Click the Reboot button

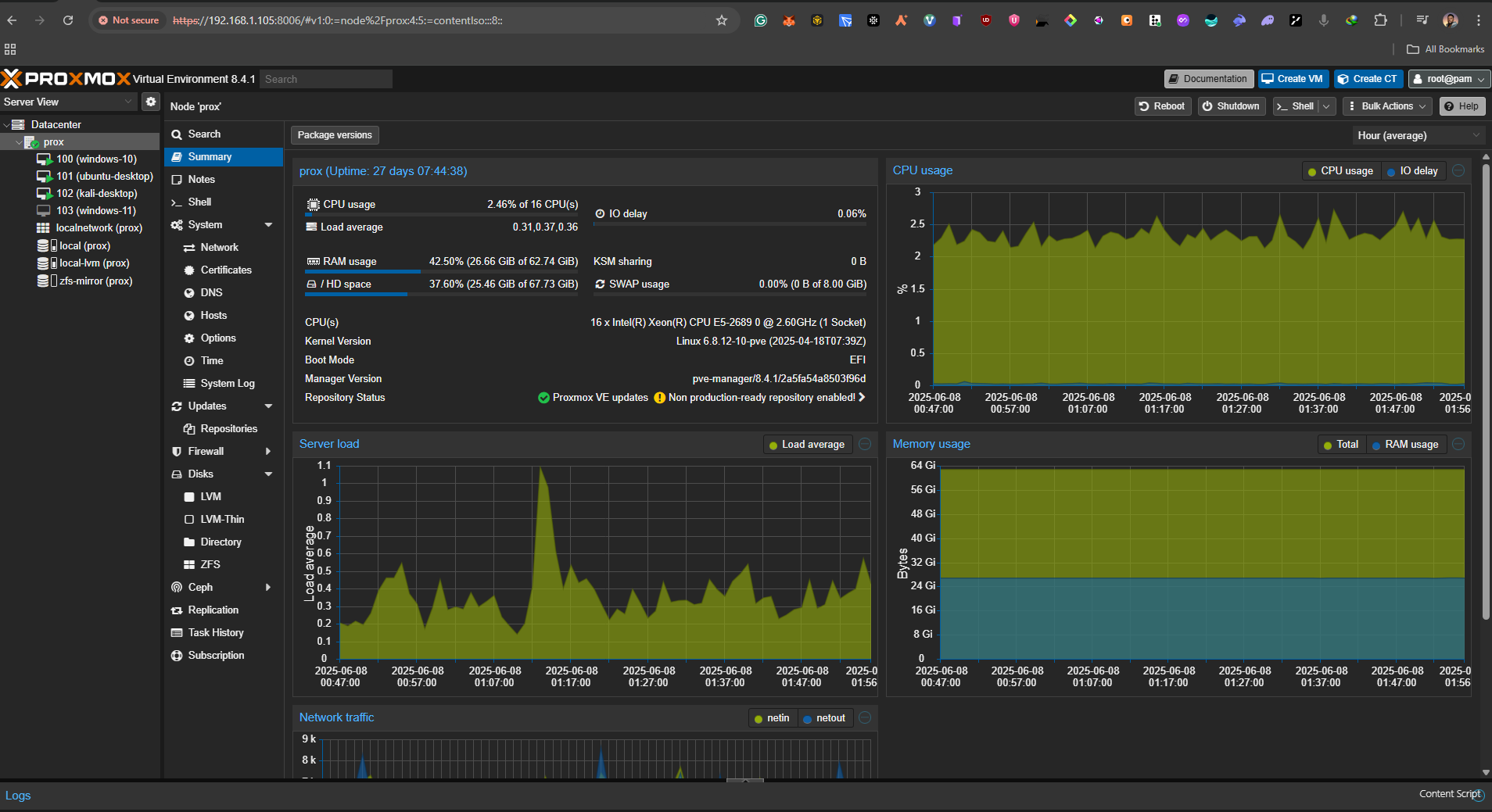(x=1162, y=106)
